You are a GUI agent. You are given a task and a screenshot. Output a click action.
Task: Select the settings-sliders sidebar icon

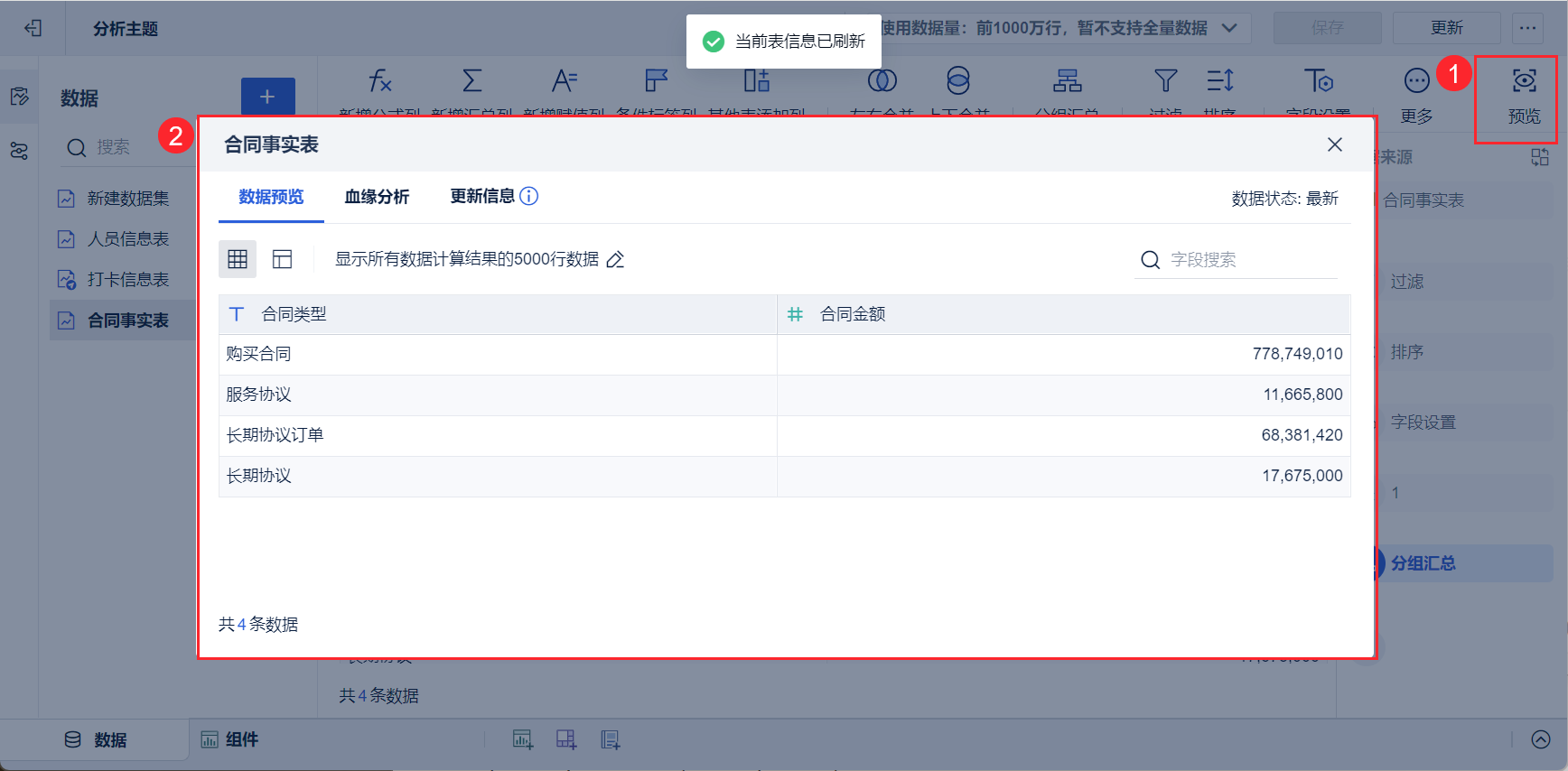pyautogui.click(x=19, y=151)
